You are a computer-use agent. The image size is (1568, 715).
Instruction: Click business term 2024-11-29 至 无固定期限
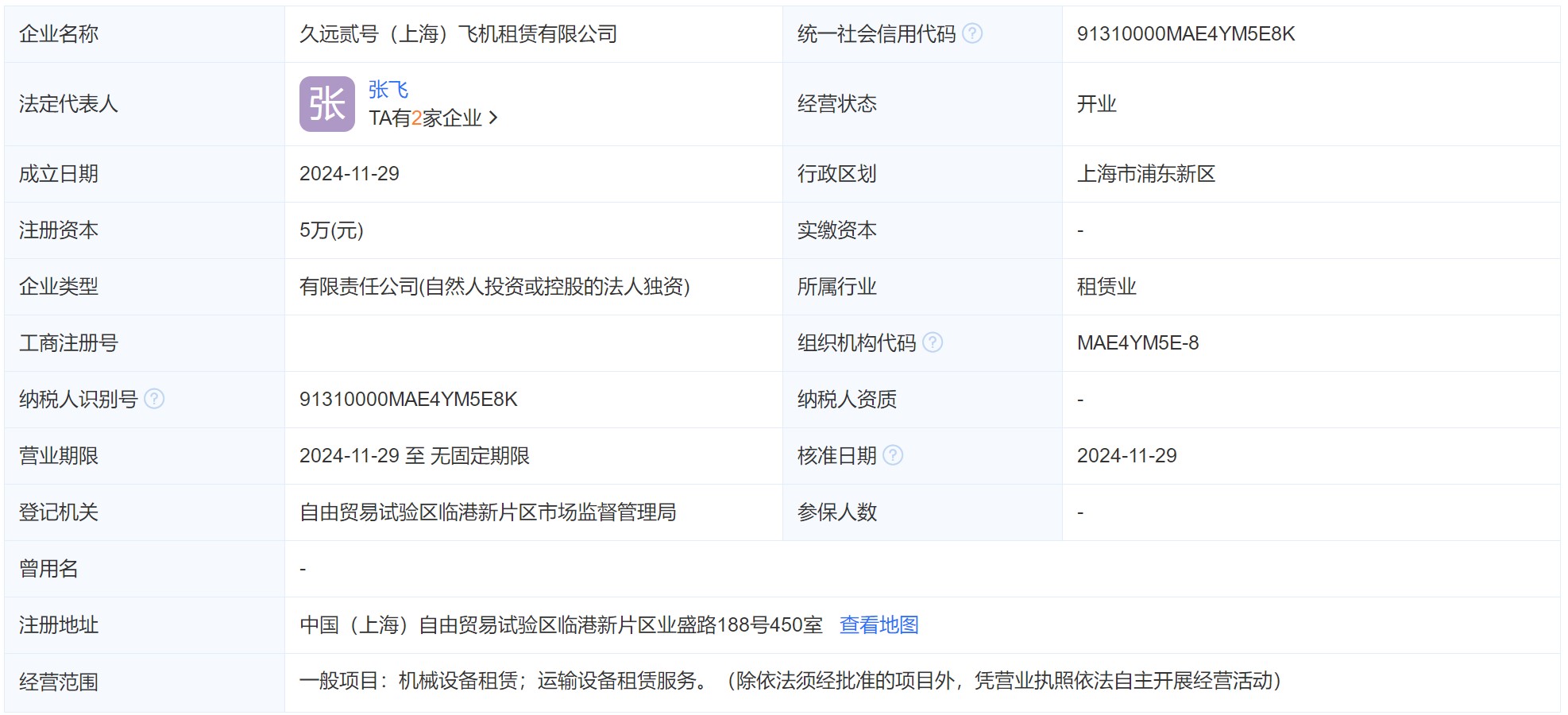pyautogui.click(x=415, y=456)
